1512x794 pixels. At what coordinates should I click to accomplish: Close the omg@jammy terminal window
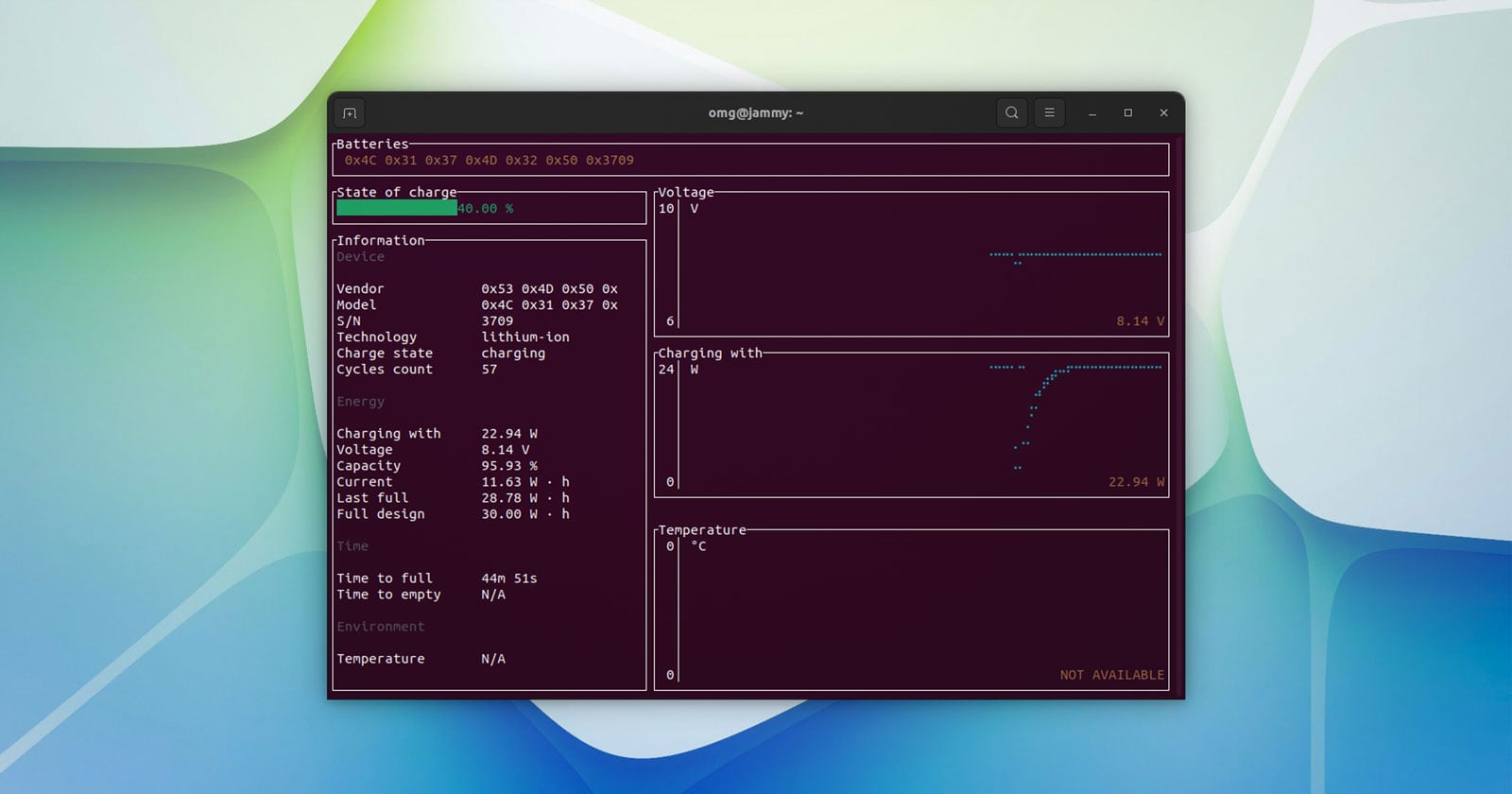click(1163, 113)
